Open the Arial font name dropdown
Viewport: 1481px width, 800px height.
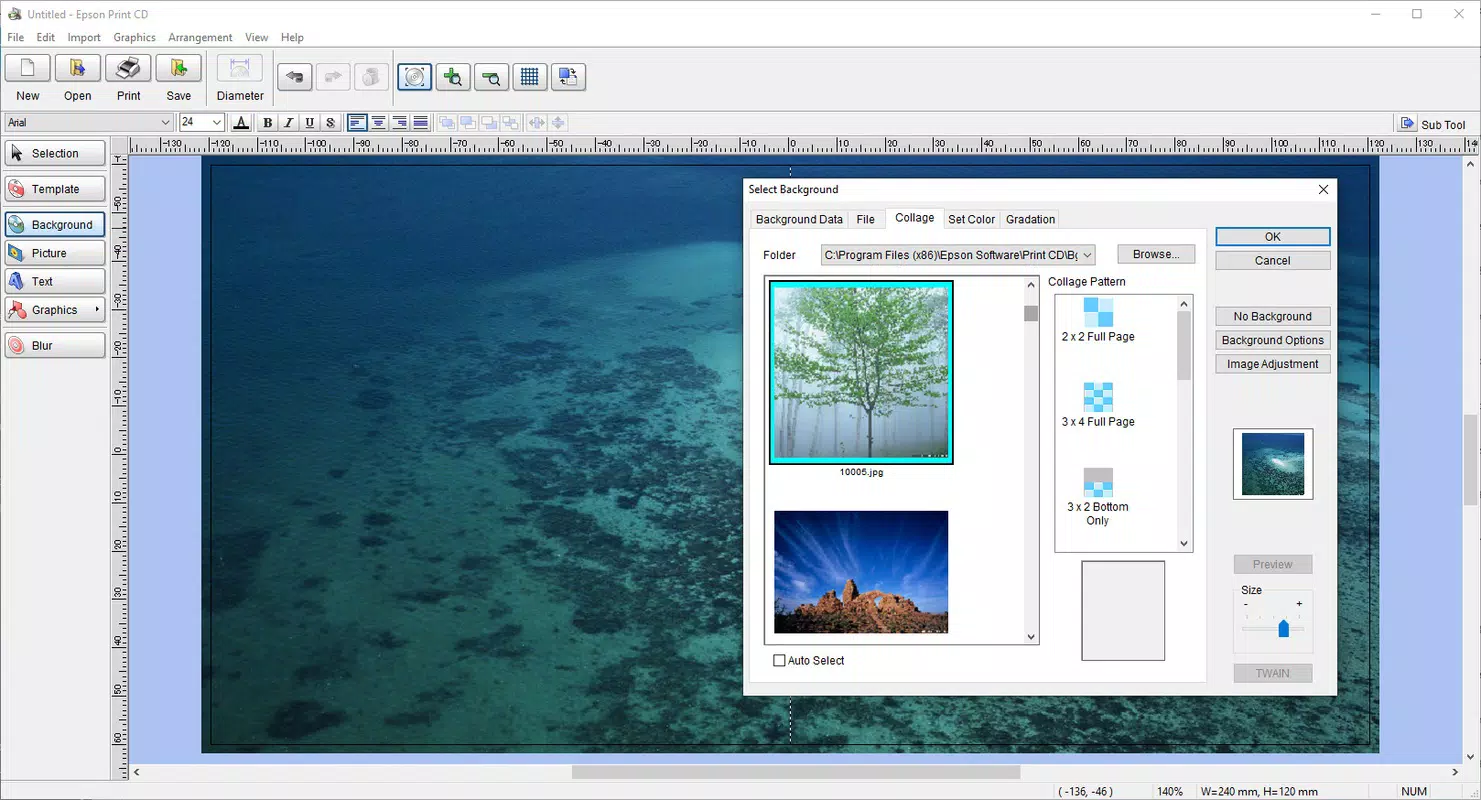(x=166, y=122)
